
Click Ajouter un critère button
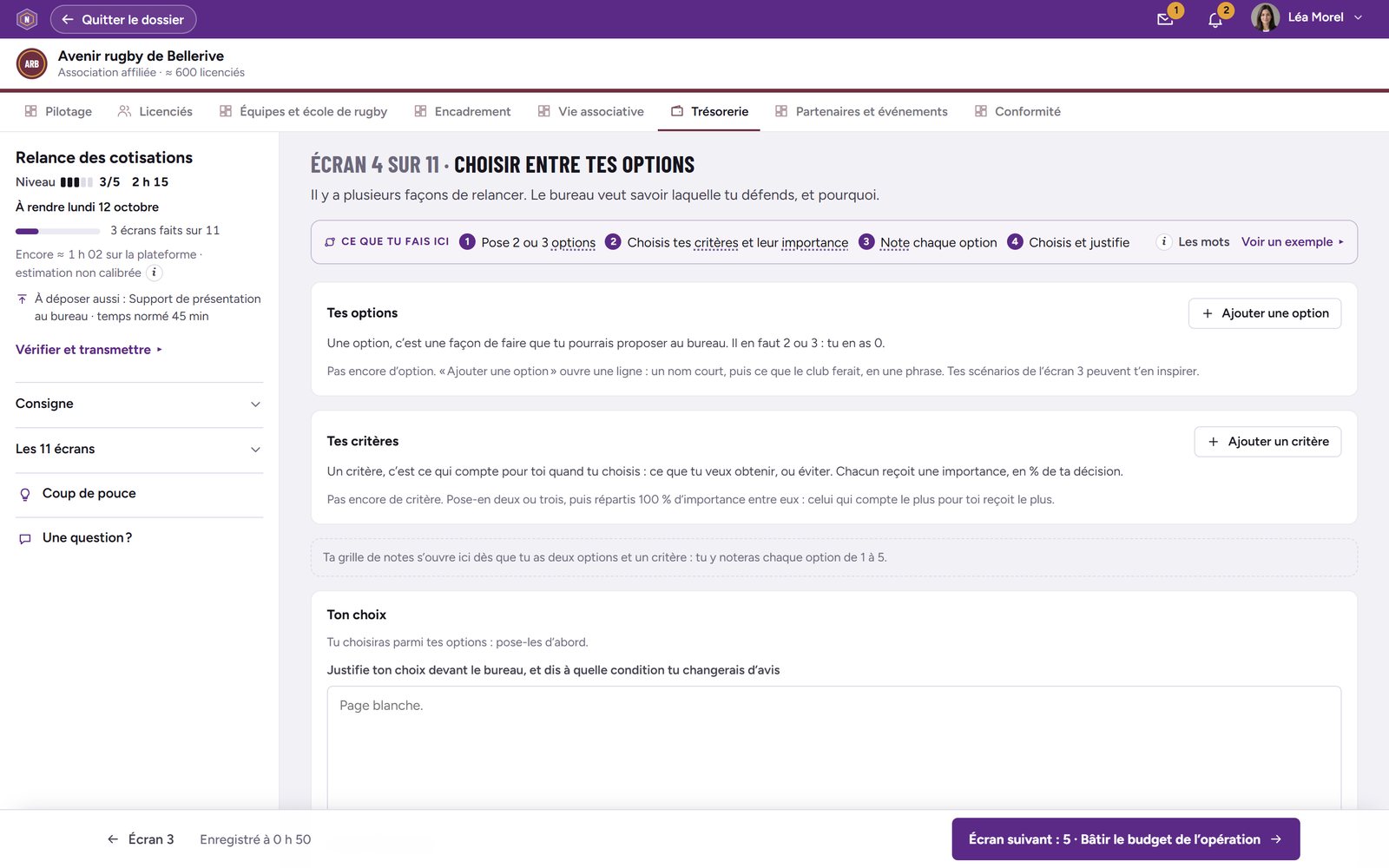(x=1267, y=442)
